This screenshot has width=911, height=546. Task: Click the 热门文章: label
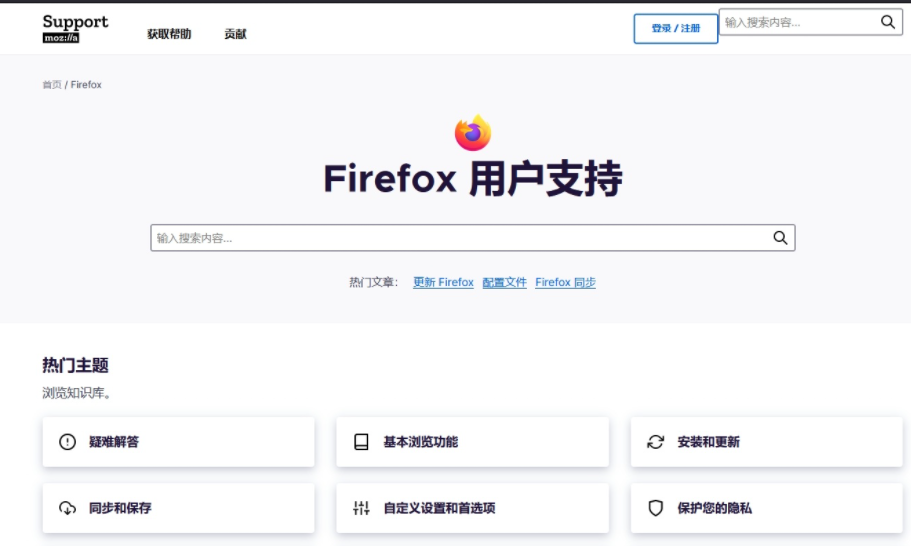click(374, 282)
